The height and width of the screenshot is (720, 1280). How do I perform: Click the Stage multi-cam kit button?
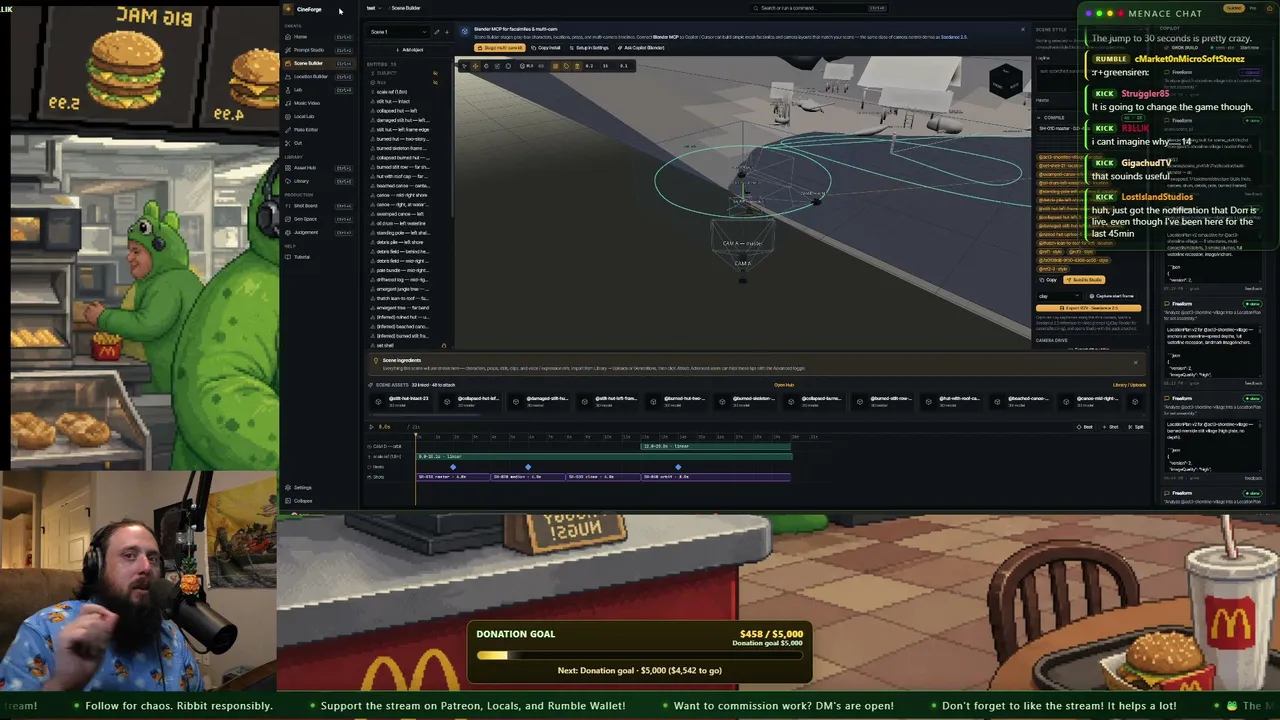[x=498, y=48]
